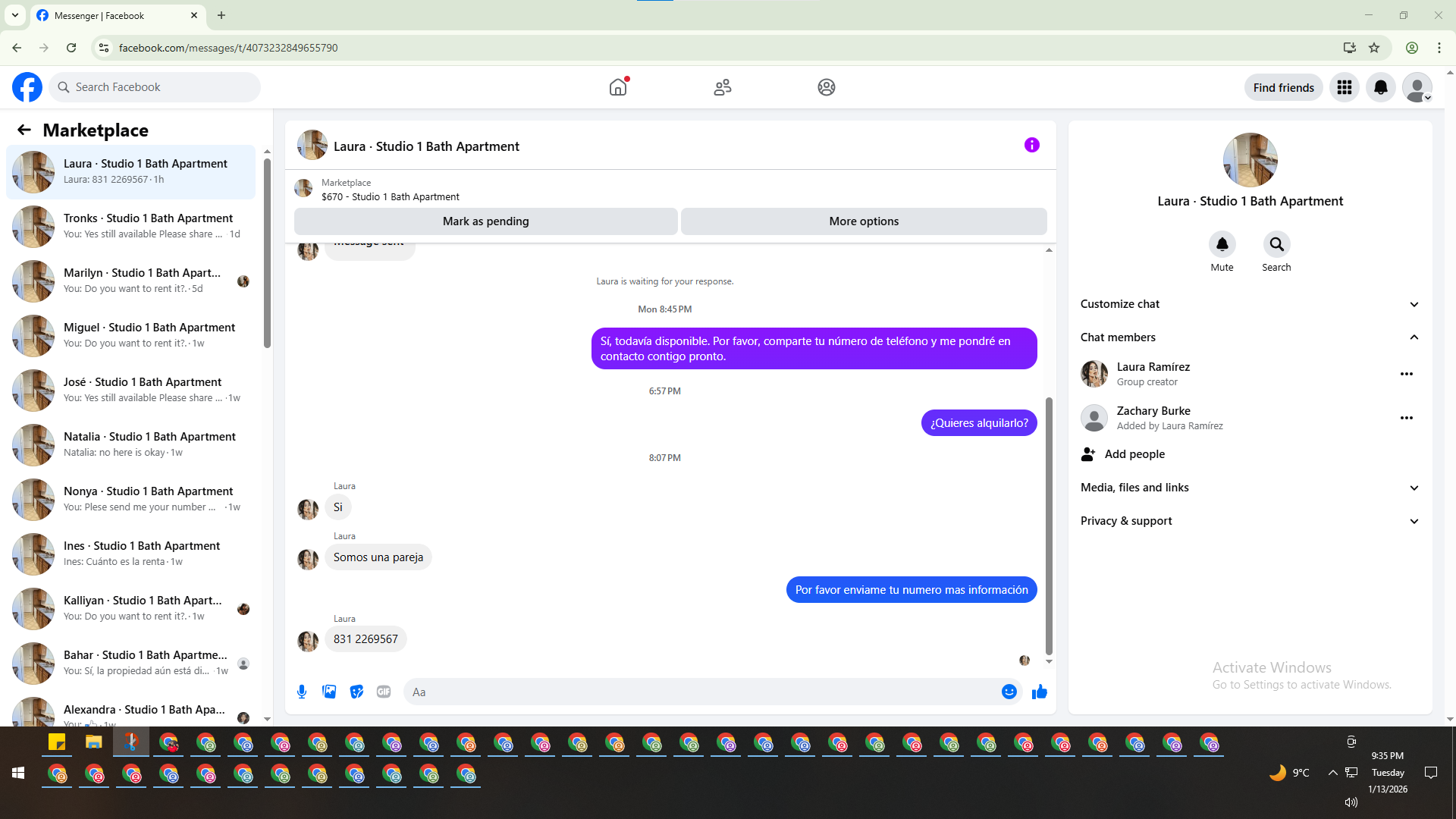Open the Facebook notifications bell
This screenshot has width=1456, height=819.
(x=1380, y=87)
